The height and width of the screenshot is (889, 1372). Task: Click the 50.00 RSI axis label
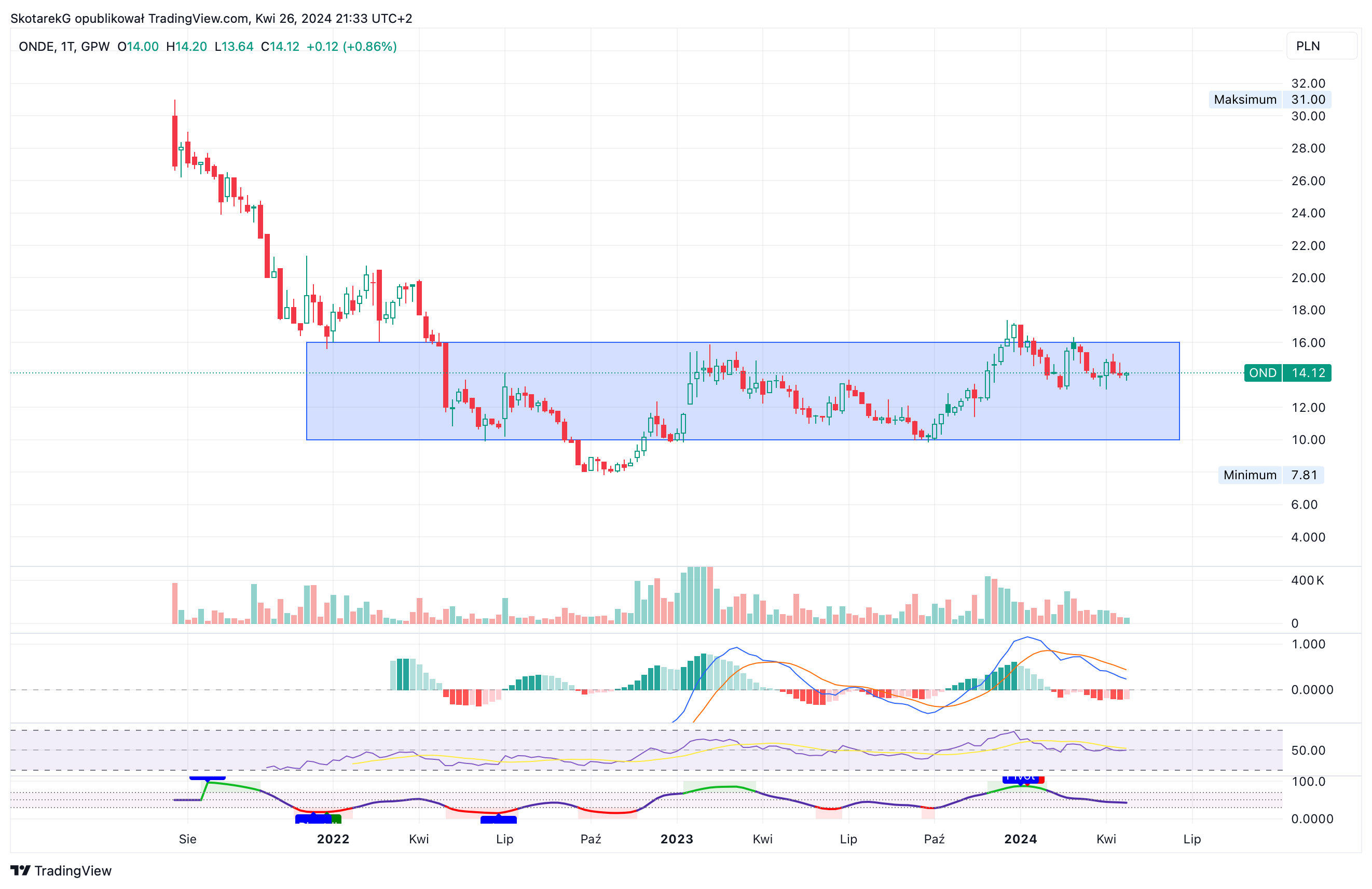point(1308,750)
